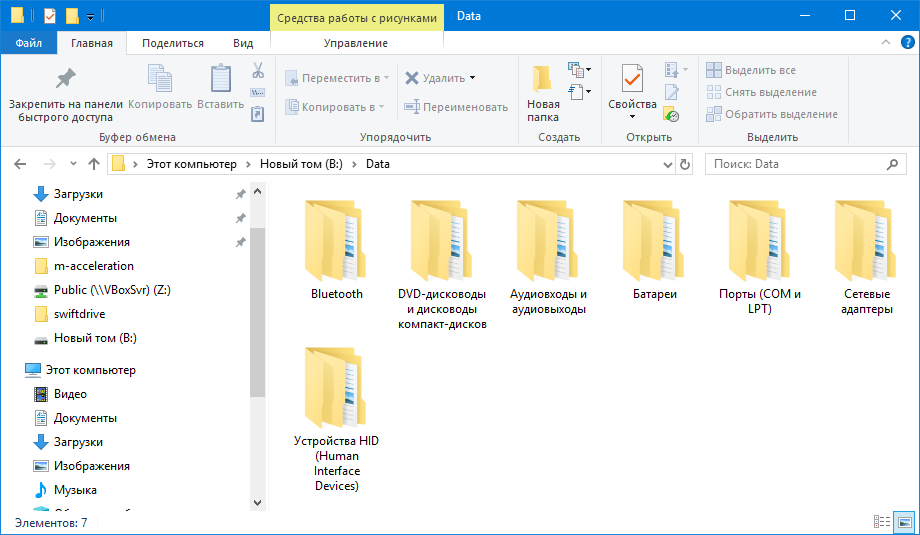Click Переименовать button

[456, 107]
